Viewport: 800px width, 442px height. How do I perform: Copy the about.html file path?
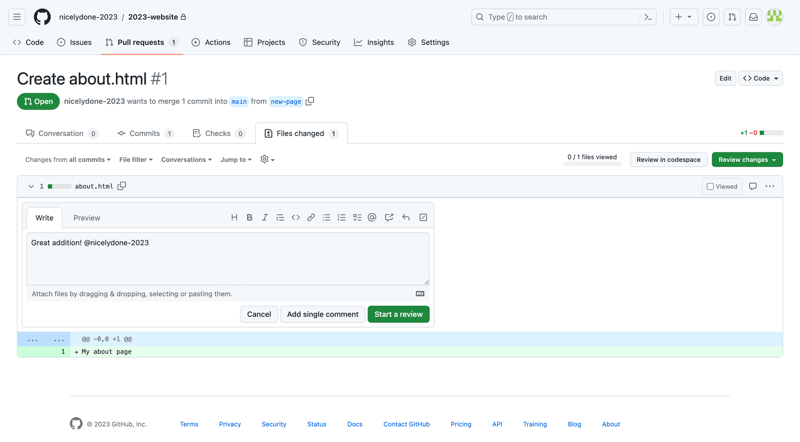tap(121, 186)
